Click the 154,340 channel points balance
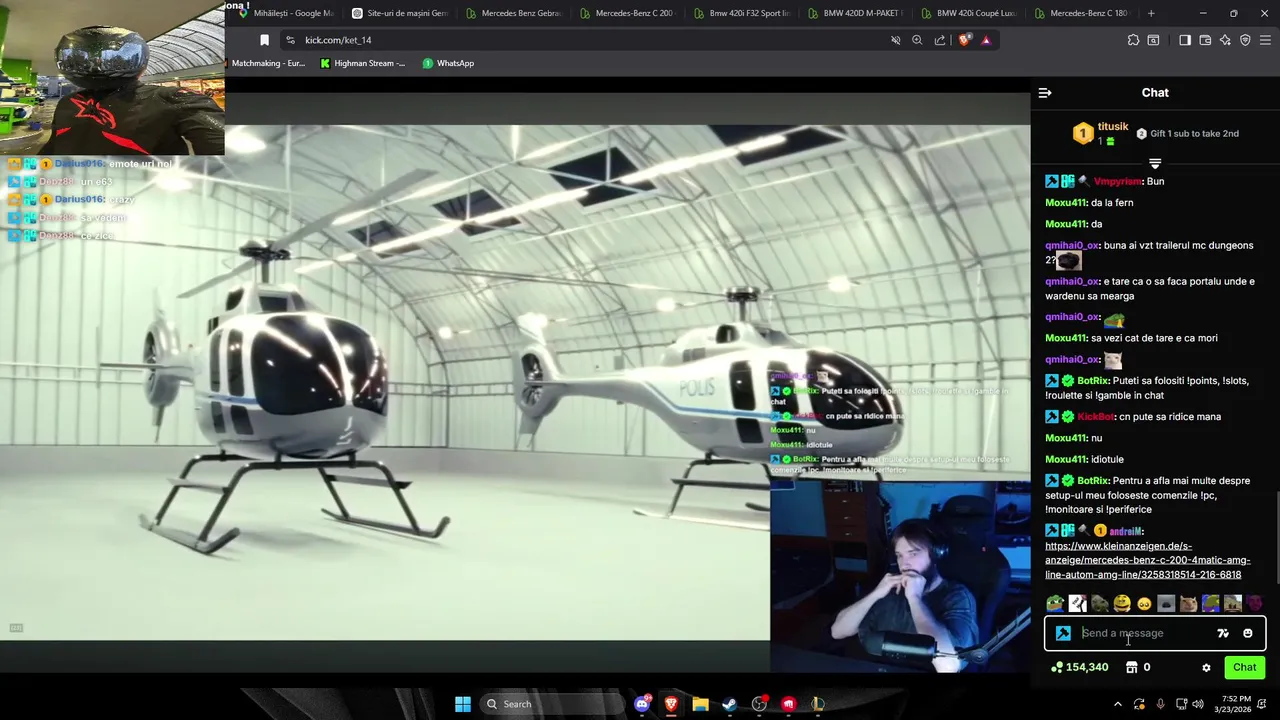The height and width of the screenshot is (720, 1280). click(x=1080, y=667)
